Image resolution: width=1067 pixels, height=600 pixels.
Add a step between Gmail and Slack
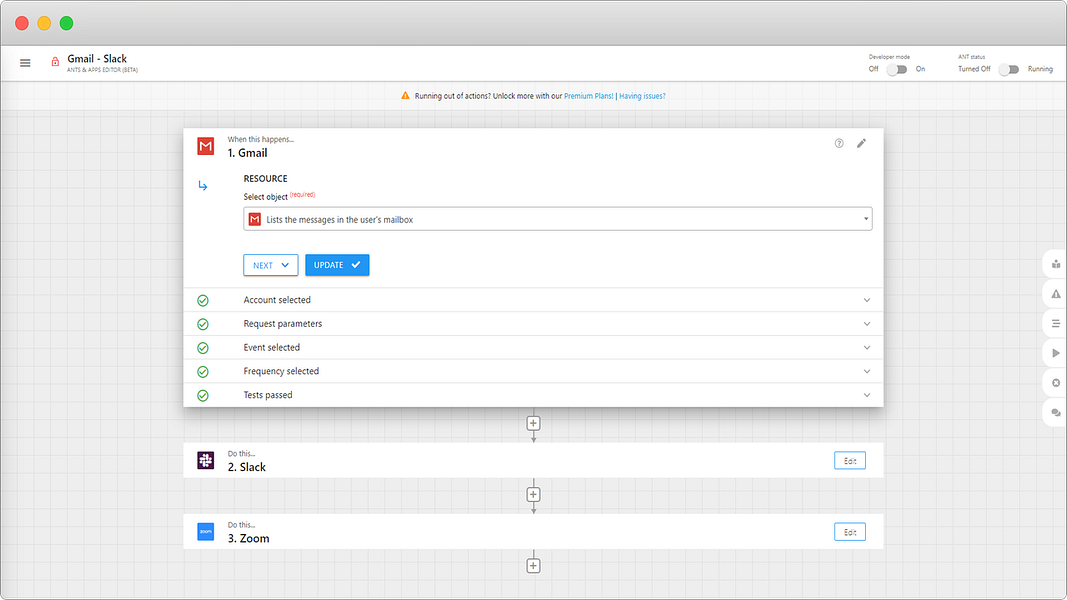point(534,423)
